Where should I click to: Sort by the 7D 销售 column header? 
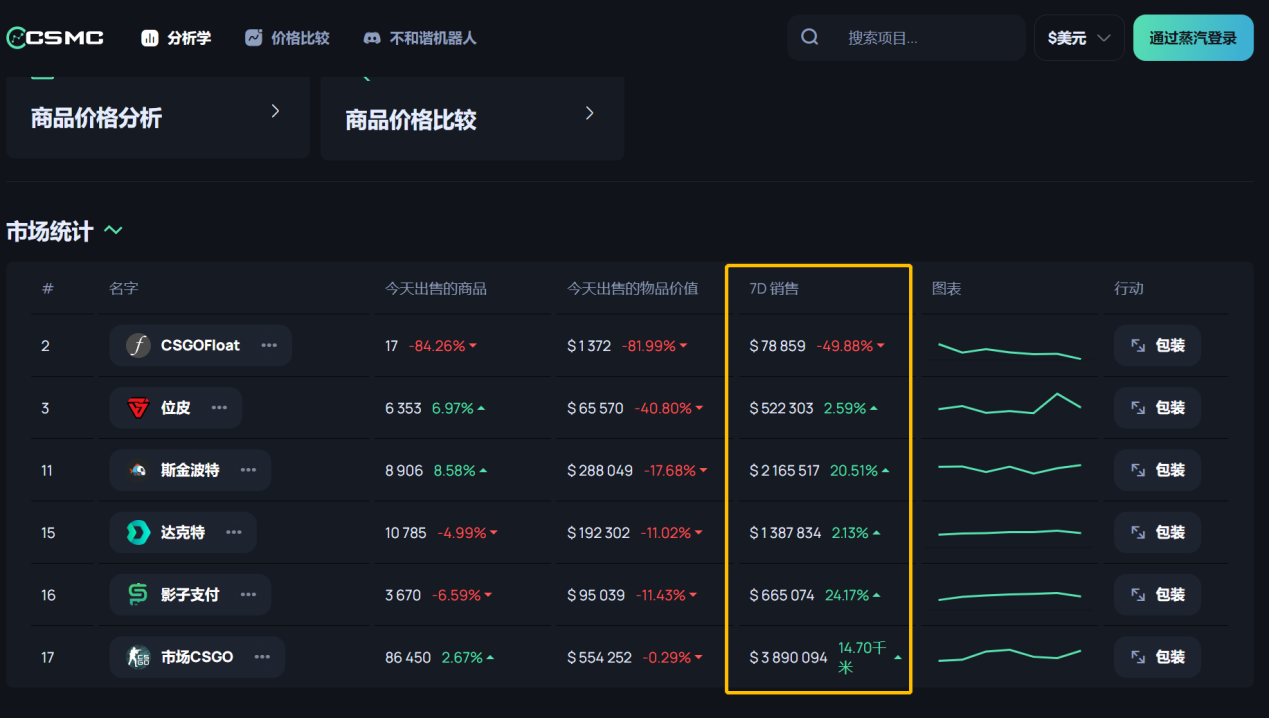(x=774, y=288)
